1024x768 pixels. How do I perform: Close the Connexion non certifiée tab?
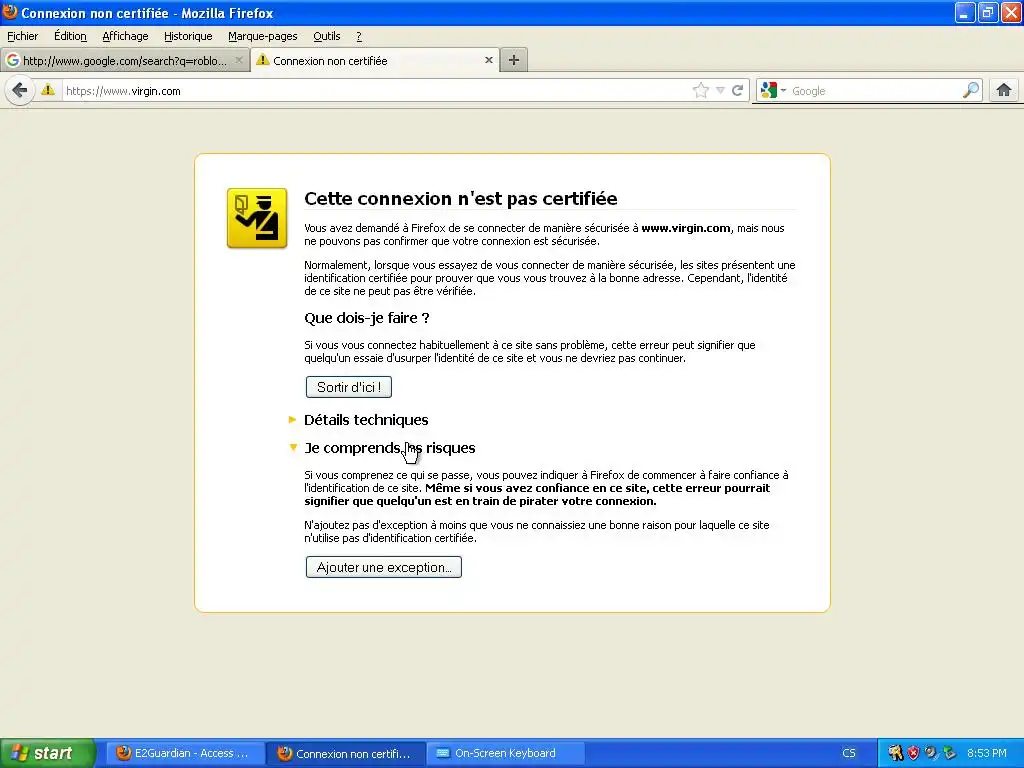pyautogui.click(x=488, y=60)
